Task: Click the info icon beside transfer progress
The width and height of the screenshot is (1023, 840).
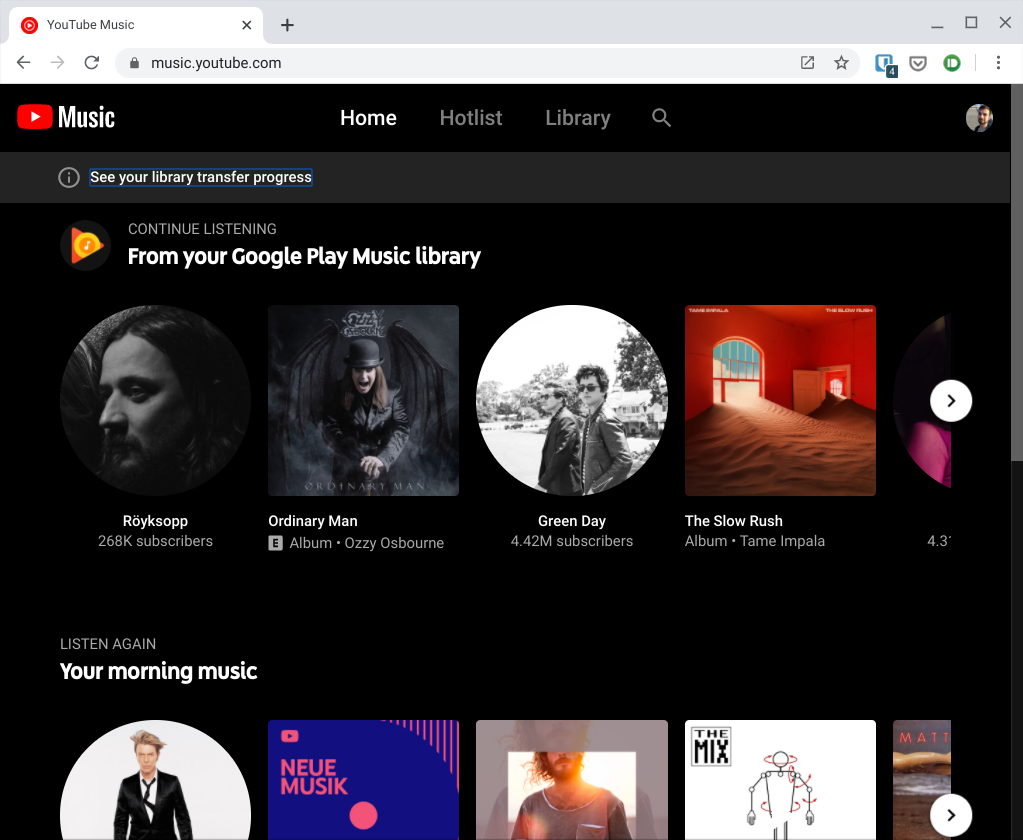Action: coord(68,177)
